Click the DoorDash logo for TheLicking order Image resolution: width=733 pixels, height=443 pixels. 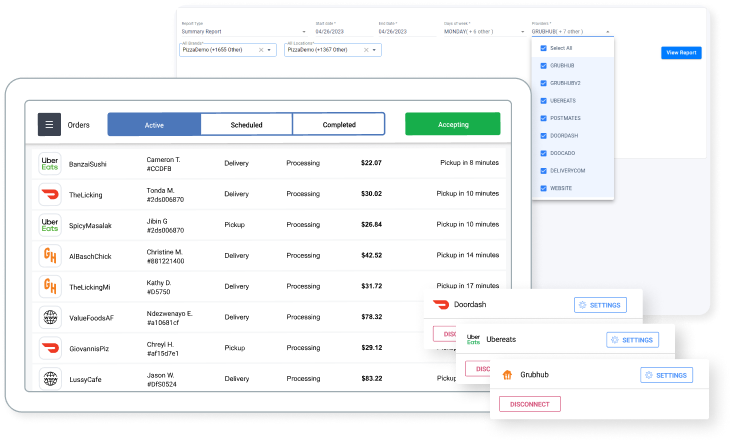tap(49, 193)
